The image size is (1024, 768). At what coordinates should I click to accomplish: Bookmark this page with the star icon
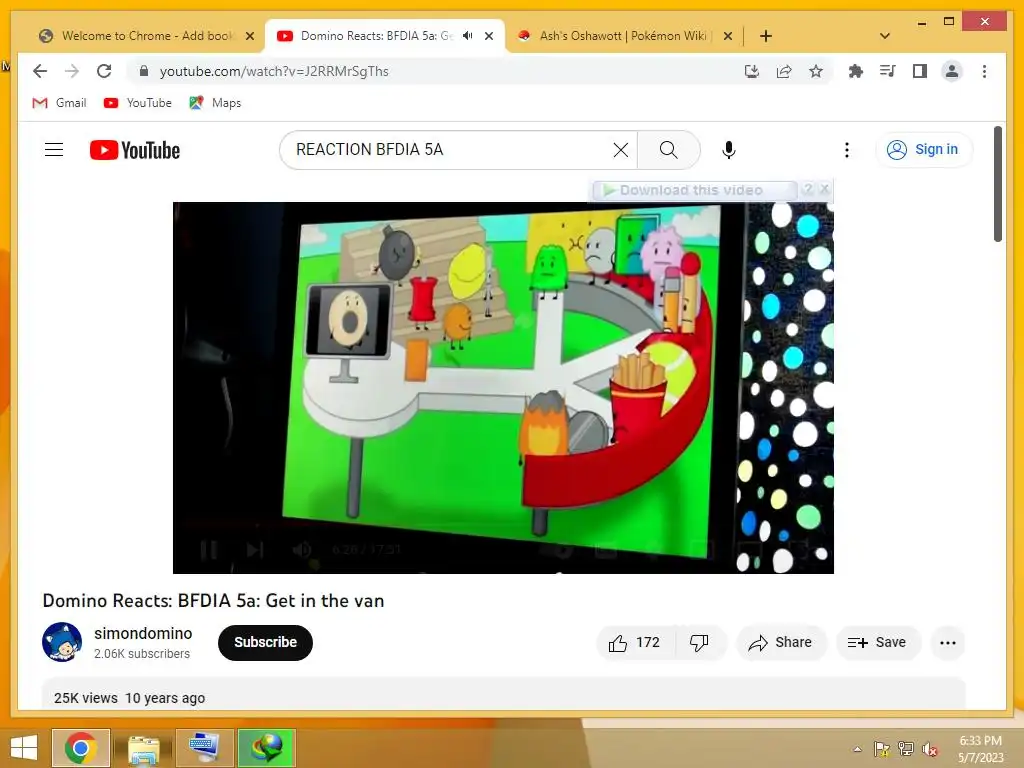[816, 71]
